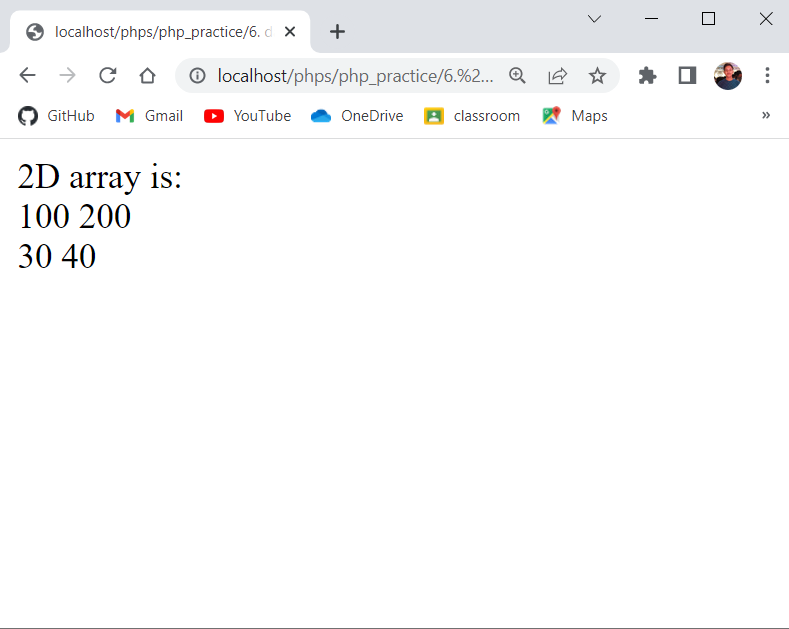The height and width of the screenshot is (629, 789).
Task: View site information icon in address bar
Action: 197,76
